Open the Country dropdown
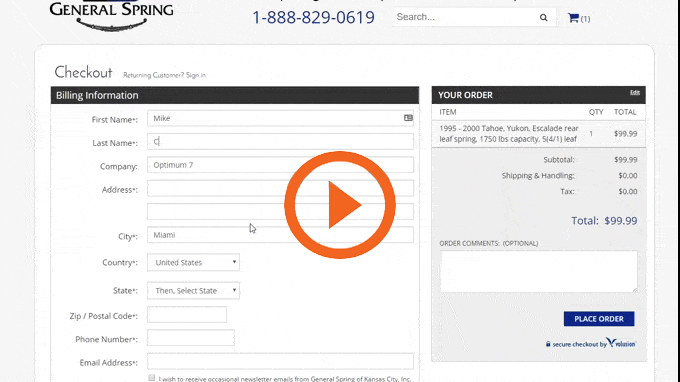Image resolution: width=680 pixels, height=382 pixels. tap(193, 262)
